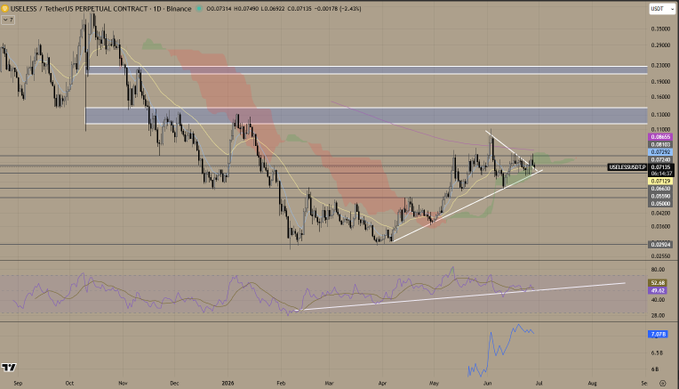The image size is (679, 389).
Task: Open the USDT currency dropdown
Action: click(x=662, y=9)
